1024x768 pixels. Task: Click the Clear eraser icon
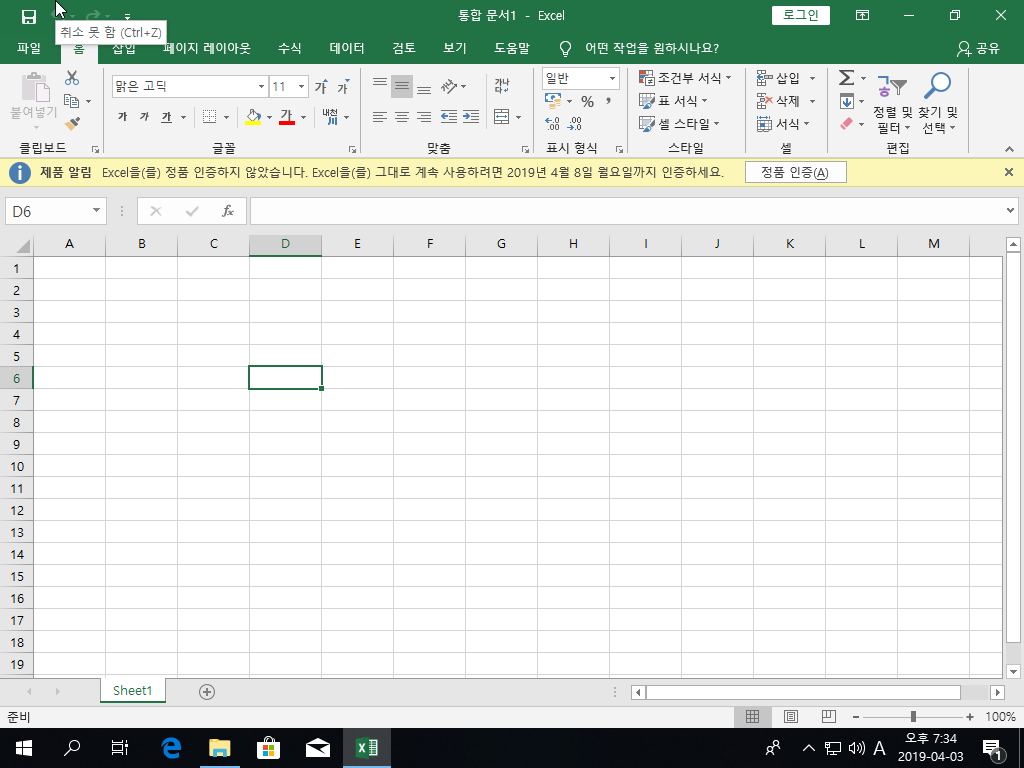point(846,123)
